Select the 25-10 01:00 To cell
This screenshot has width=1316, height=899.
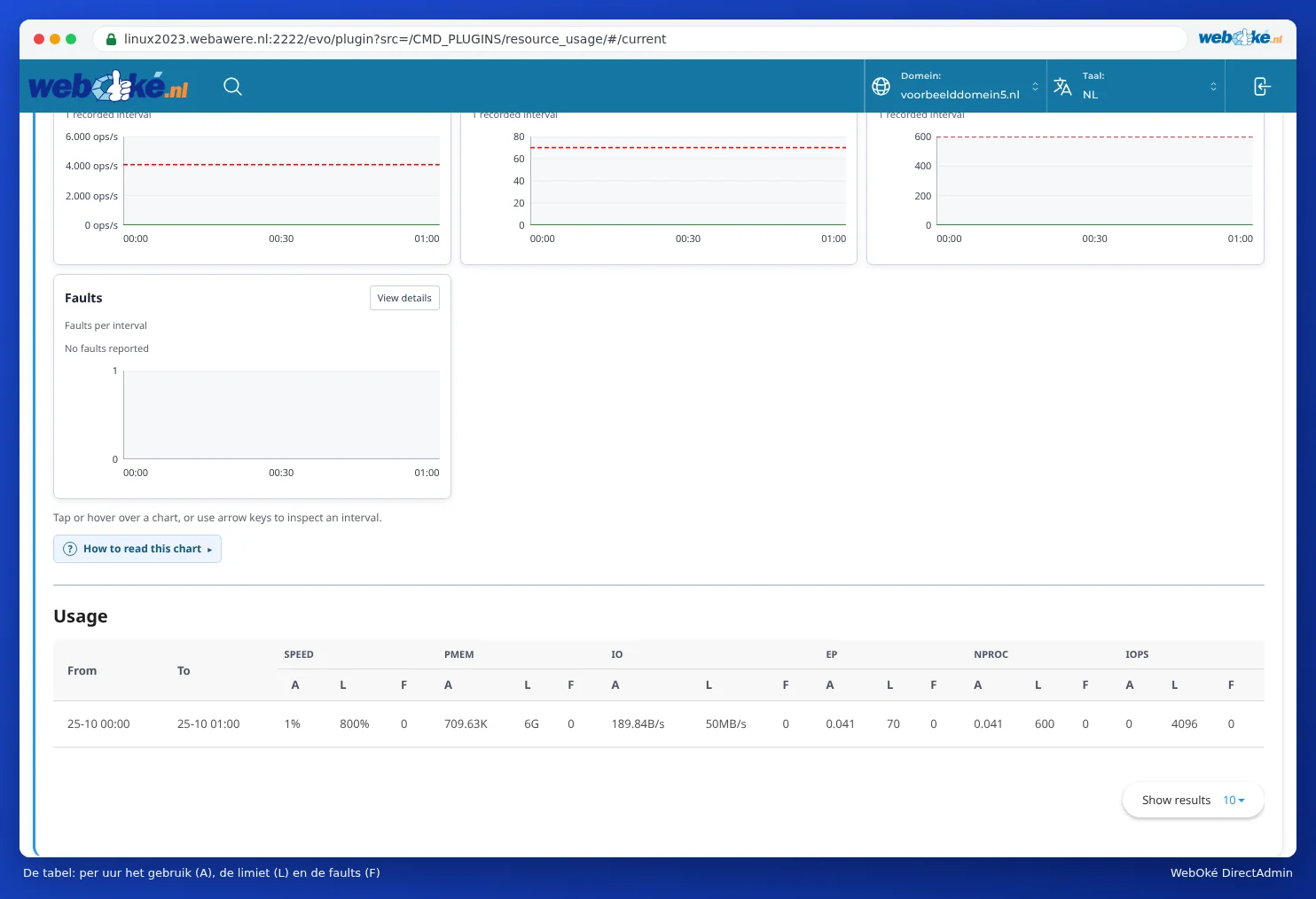coord(208,724)
